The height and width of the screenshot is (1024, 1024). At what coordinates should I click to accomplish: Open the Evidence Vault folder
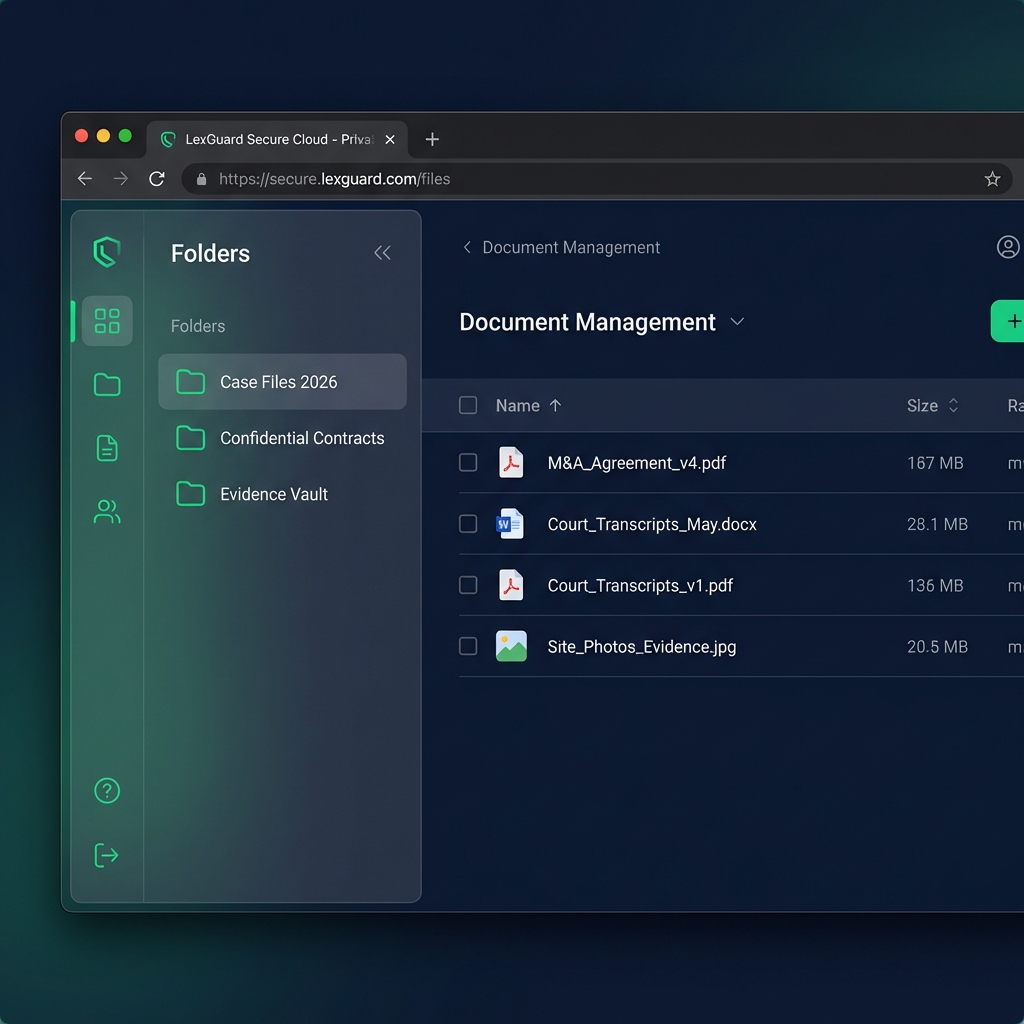pos(273,494)
